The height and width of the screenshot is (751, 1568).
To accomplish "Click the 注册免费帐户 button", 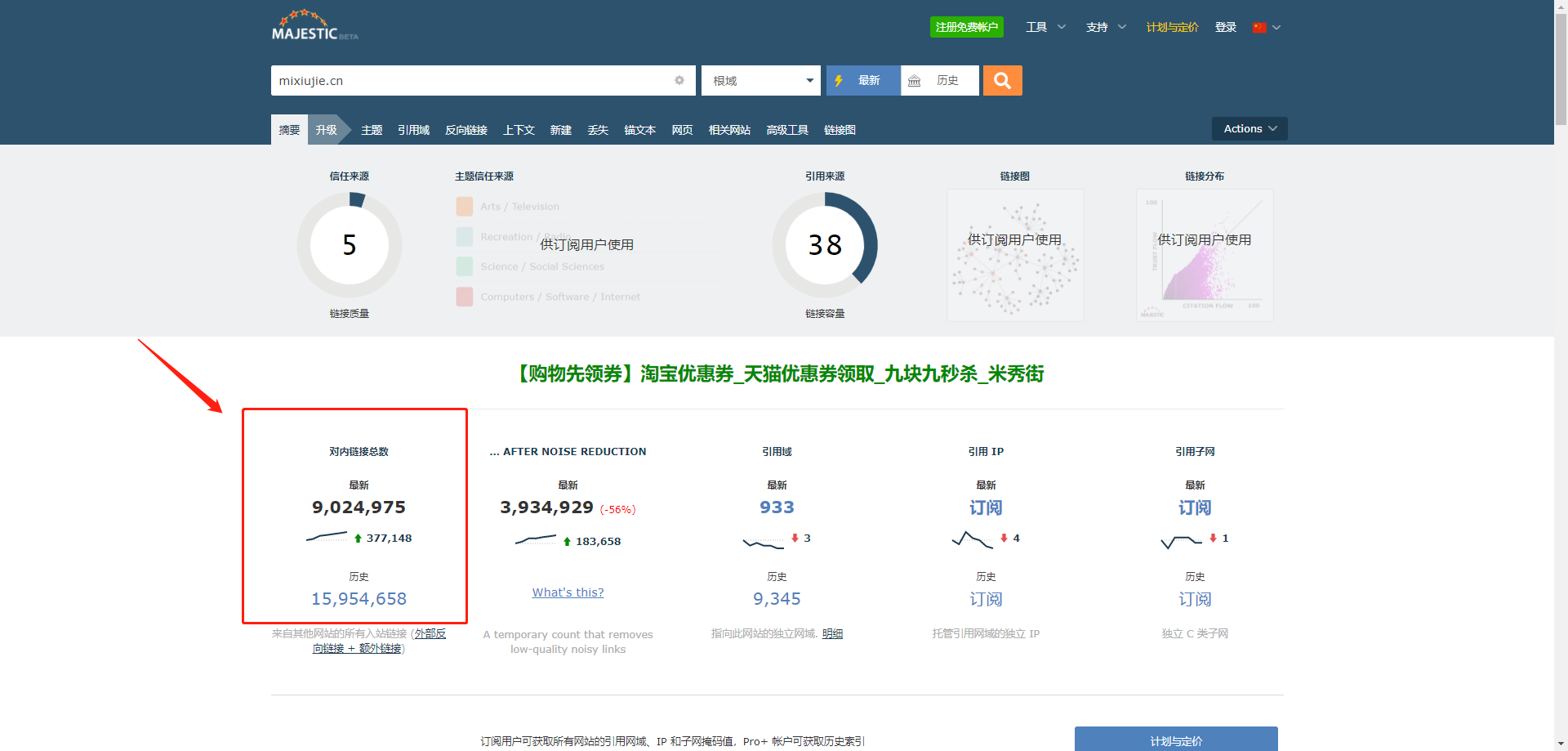I will (967, 27).
